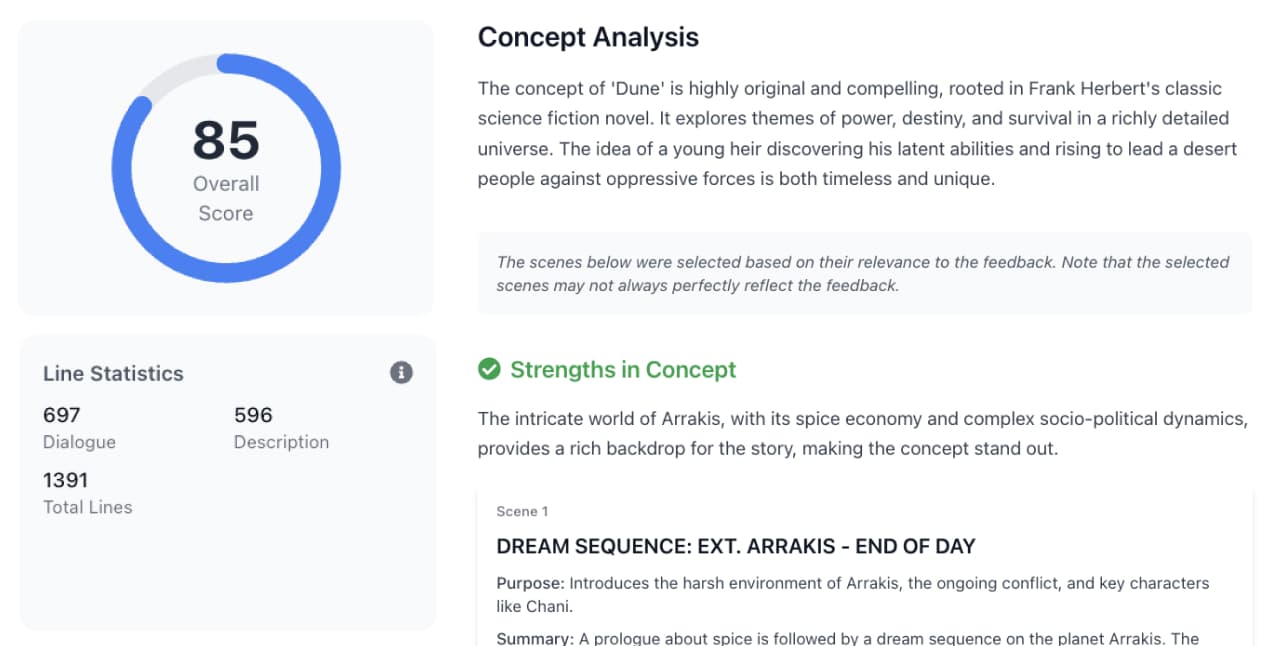
Task: Click the 1391 Total Lines value
Action: pos(66,480)
